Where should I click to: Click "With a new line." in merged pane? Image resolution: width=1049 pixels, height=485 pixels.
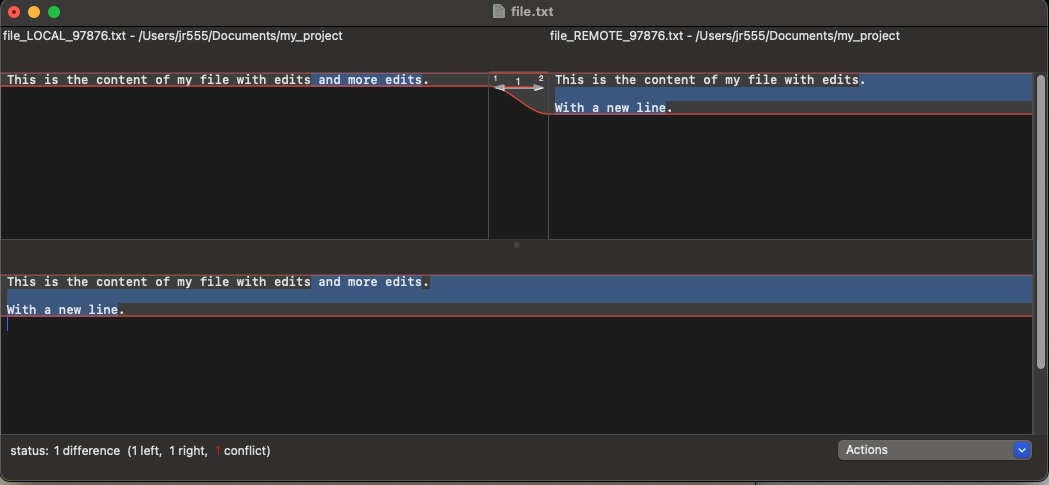(66, 310)
